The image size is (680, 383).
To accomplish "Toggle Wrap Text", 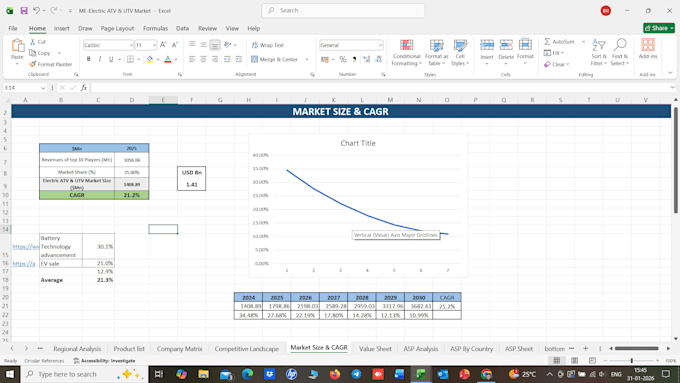I will tap(268, 45).
